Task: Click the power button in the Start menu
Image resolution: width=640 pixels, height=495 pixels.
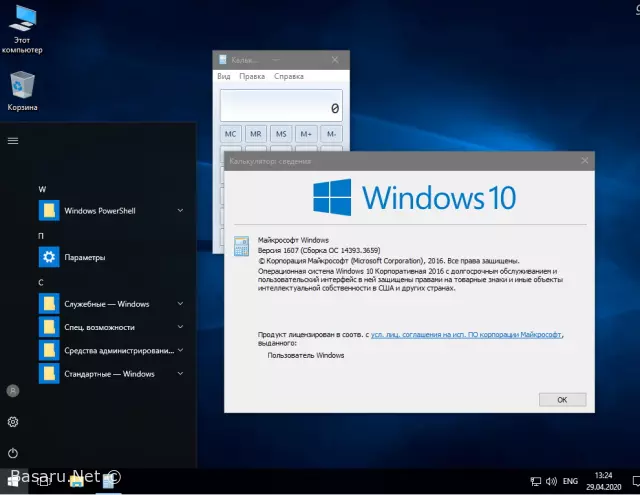Action: click(x=13, y=453)
